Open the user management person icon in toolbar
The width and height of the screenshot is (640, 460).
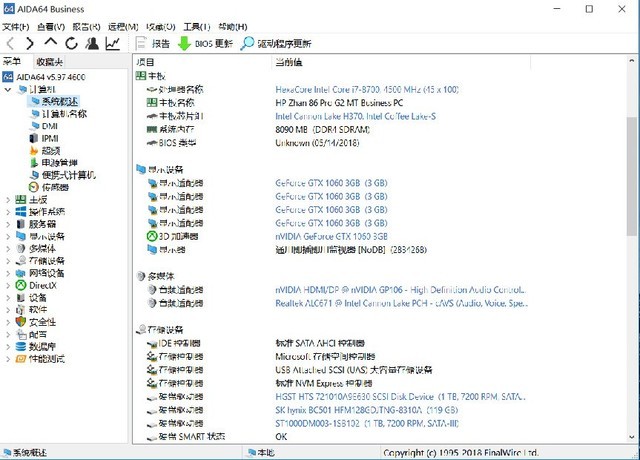(x=92, y=43)
